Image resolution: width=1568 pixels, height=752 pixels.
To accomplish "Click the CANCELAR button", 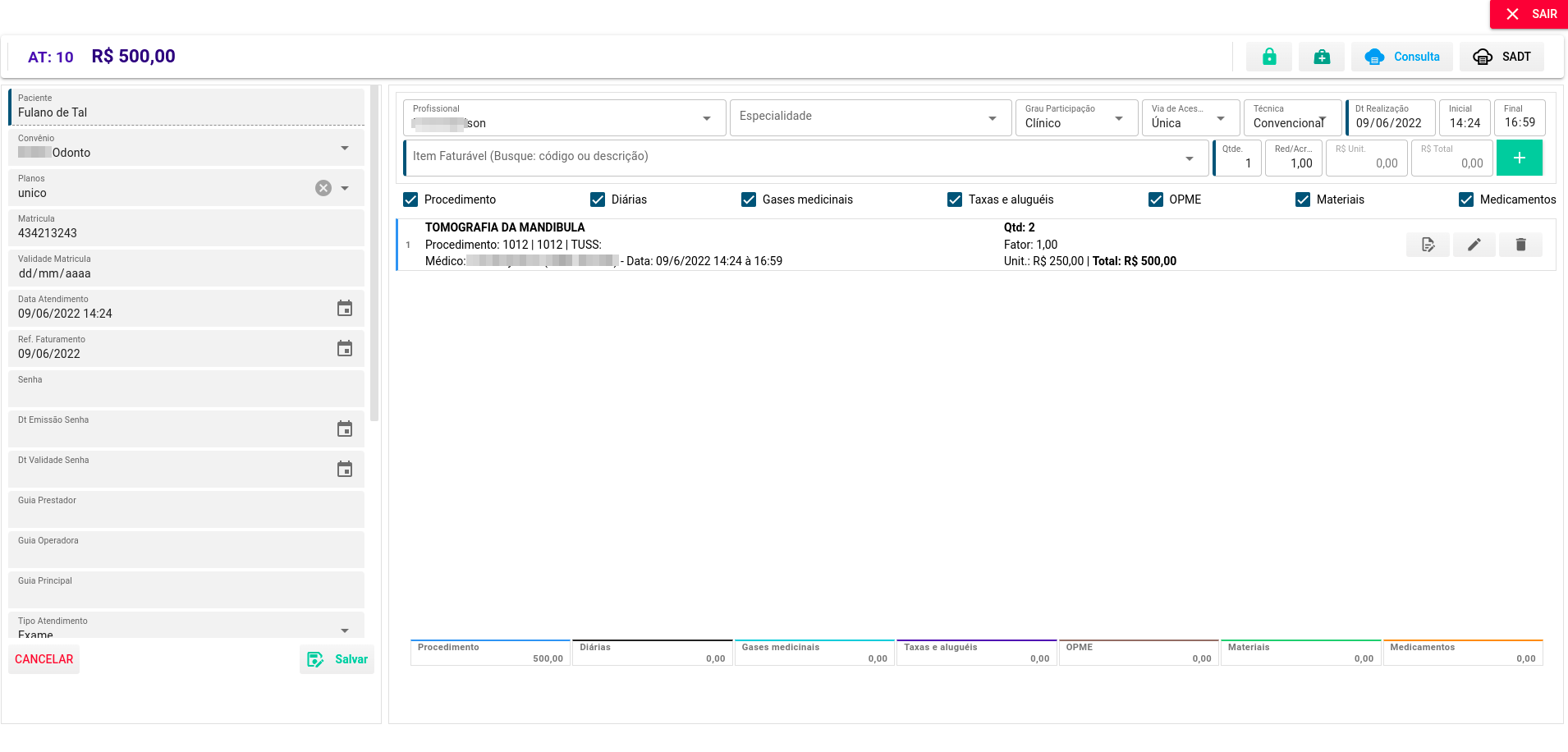I will tap(44, 659).
